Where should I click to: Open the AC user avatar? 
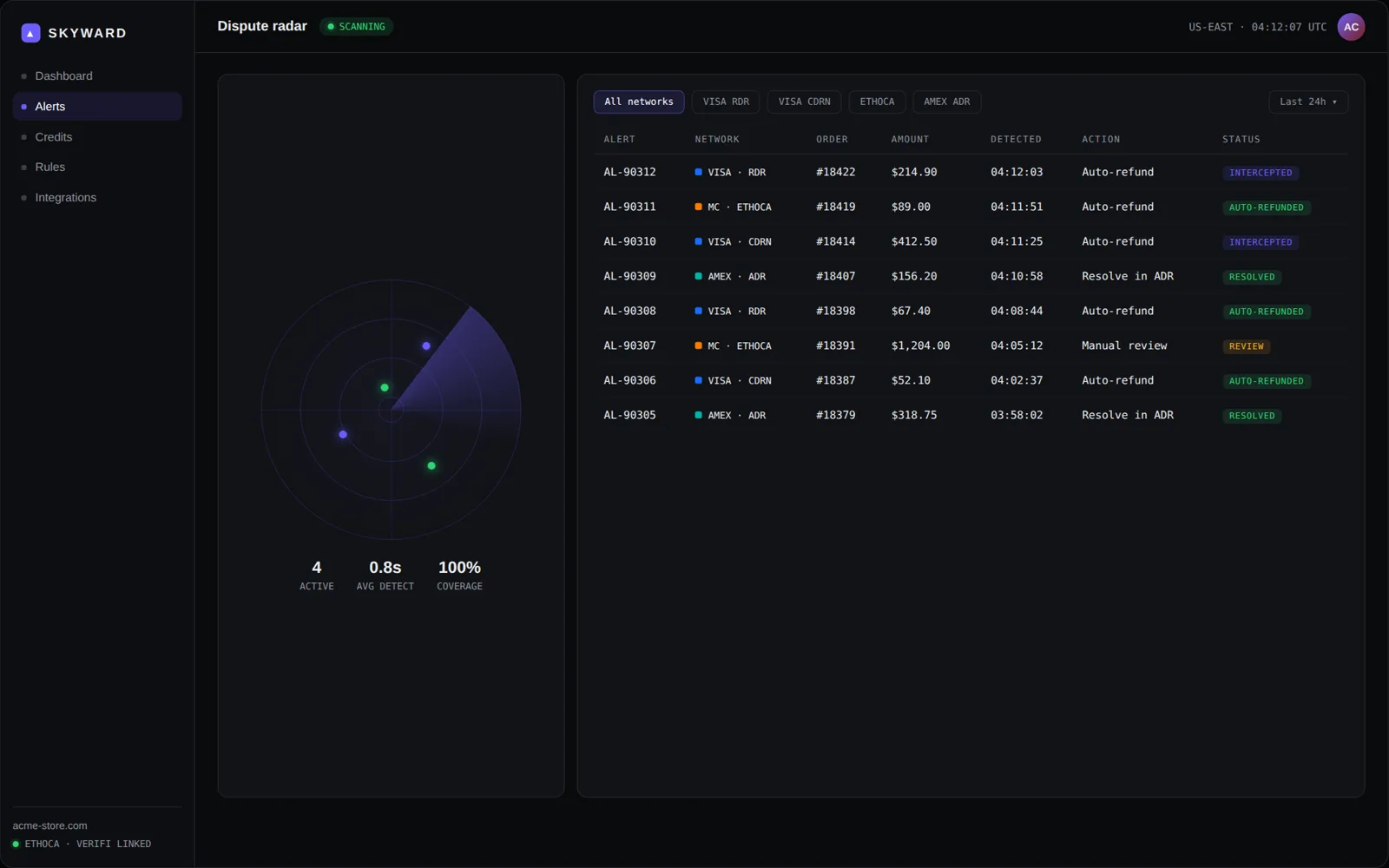(x=1351, y=27)
